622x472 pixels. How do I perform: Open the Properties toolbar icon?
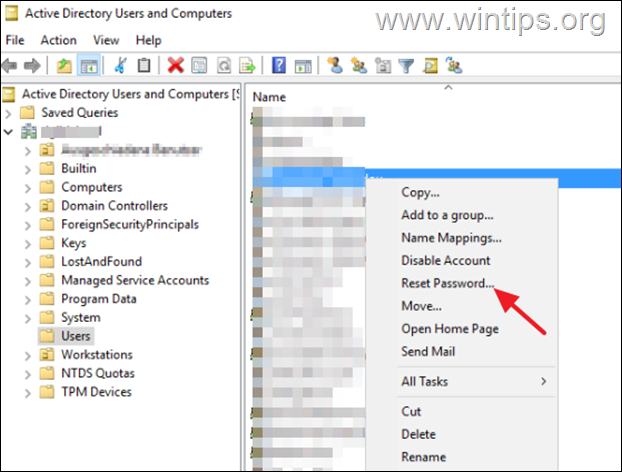tap(199, 65)
